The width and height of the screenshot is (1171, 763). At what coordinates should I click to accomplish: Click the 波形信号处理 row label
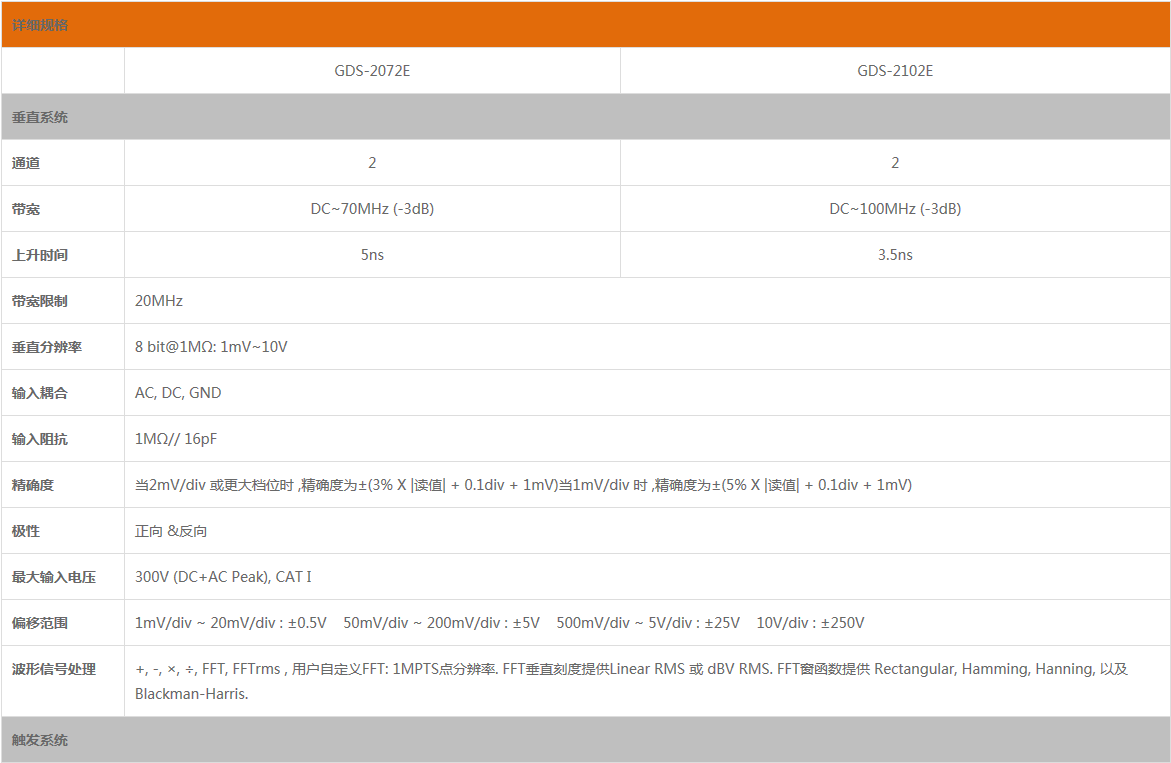[54, 669]
